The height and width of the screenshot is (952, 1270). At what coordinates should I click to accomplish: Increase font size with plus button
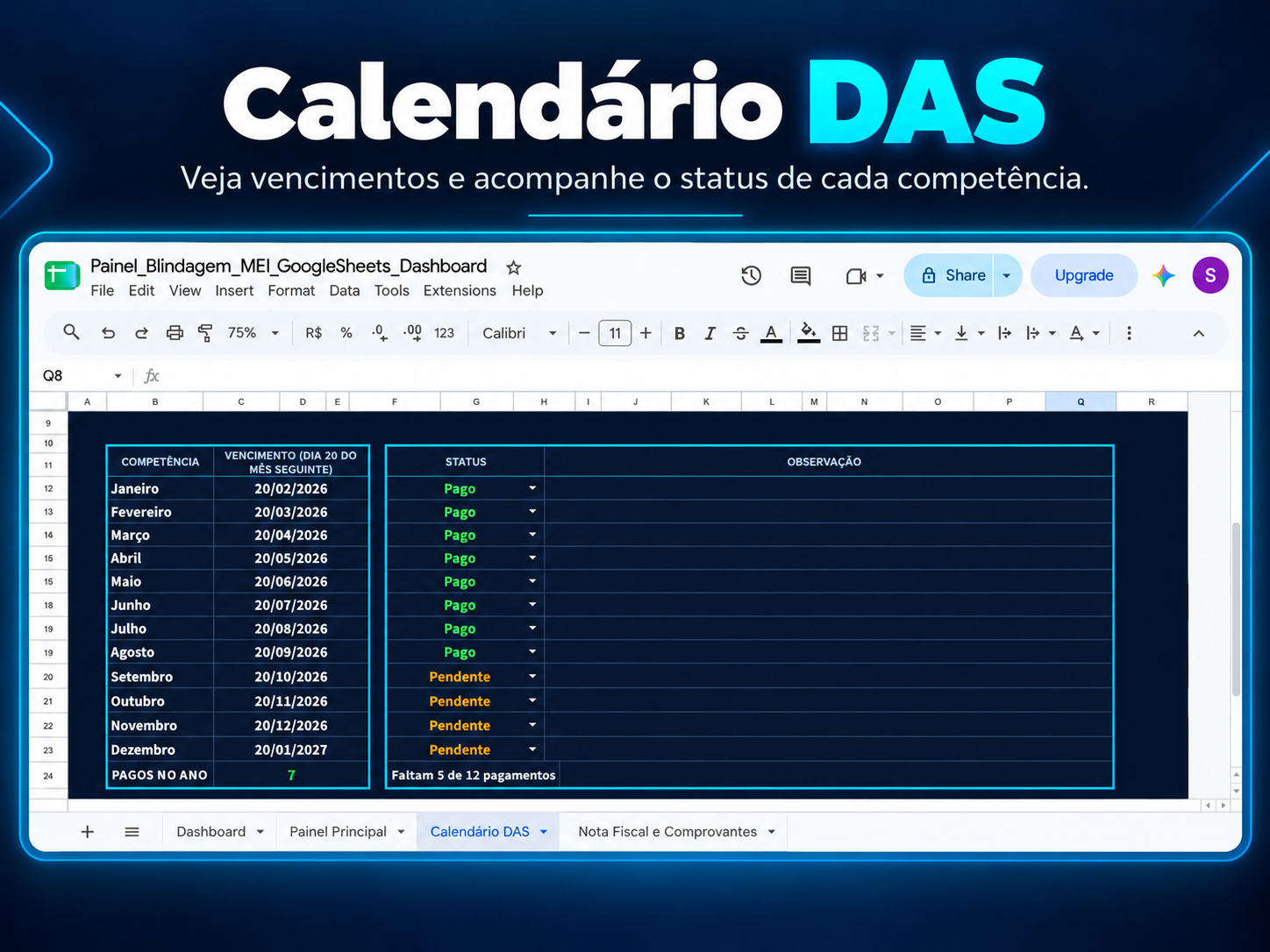click(646, 333)
